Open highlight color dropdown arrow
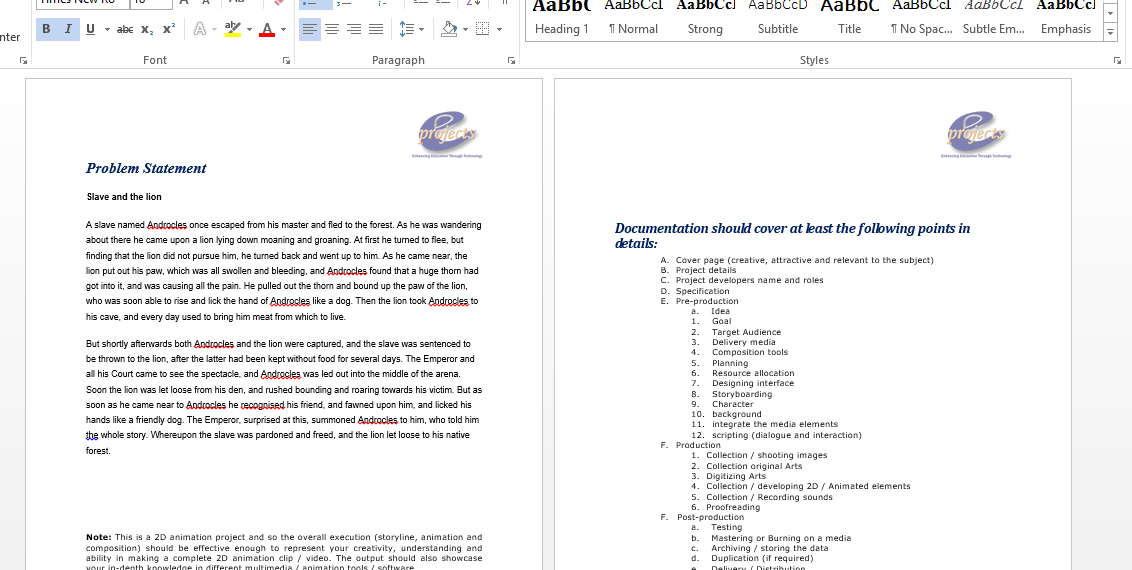 click(249, 30)
